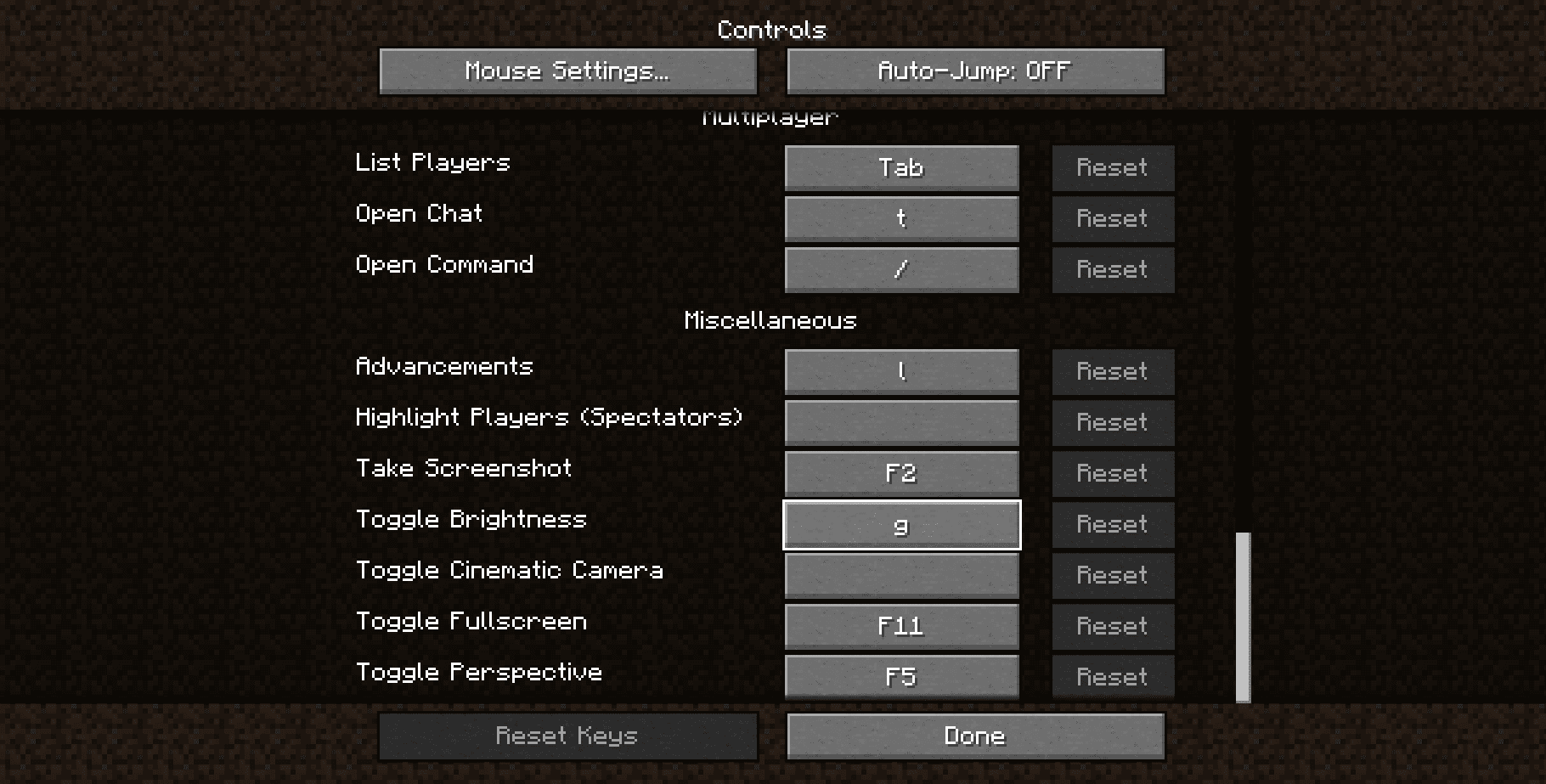This screenshot has height=784, width=1546.
Task: Rebind the Open Chat key
Action: 901,219
